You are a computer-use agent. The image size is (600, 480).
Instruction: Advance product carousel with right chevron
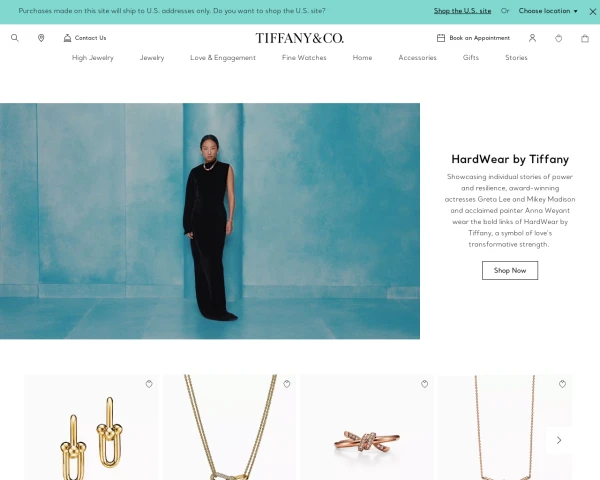[x=559, y=440]
